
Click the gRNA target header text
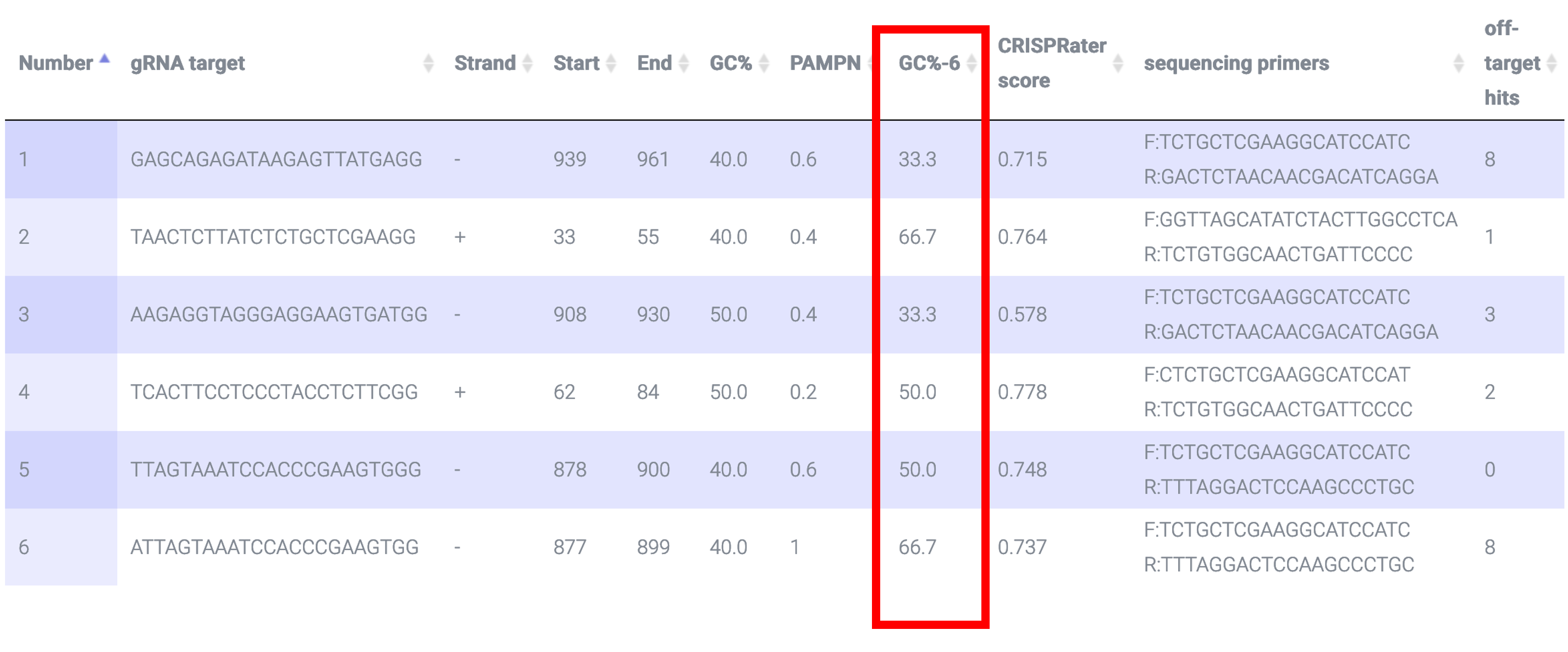(x=187, y=63)
